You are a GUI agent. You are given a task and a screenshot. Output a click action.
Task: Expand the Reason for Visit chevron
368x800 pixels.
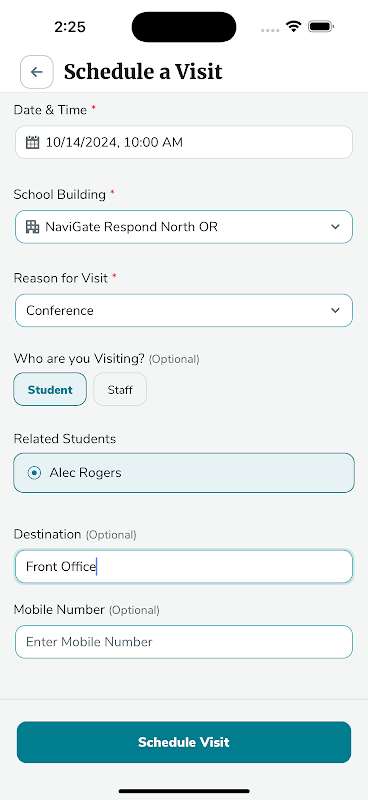[x=335, y=310]
